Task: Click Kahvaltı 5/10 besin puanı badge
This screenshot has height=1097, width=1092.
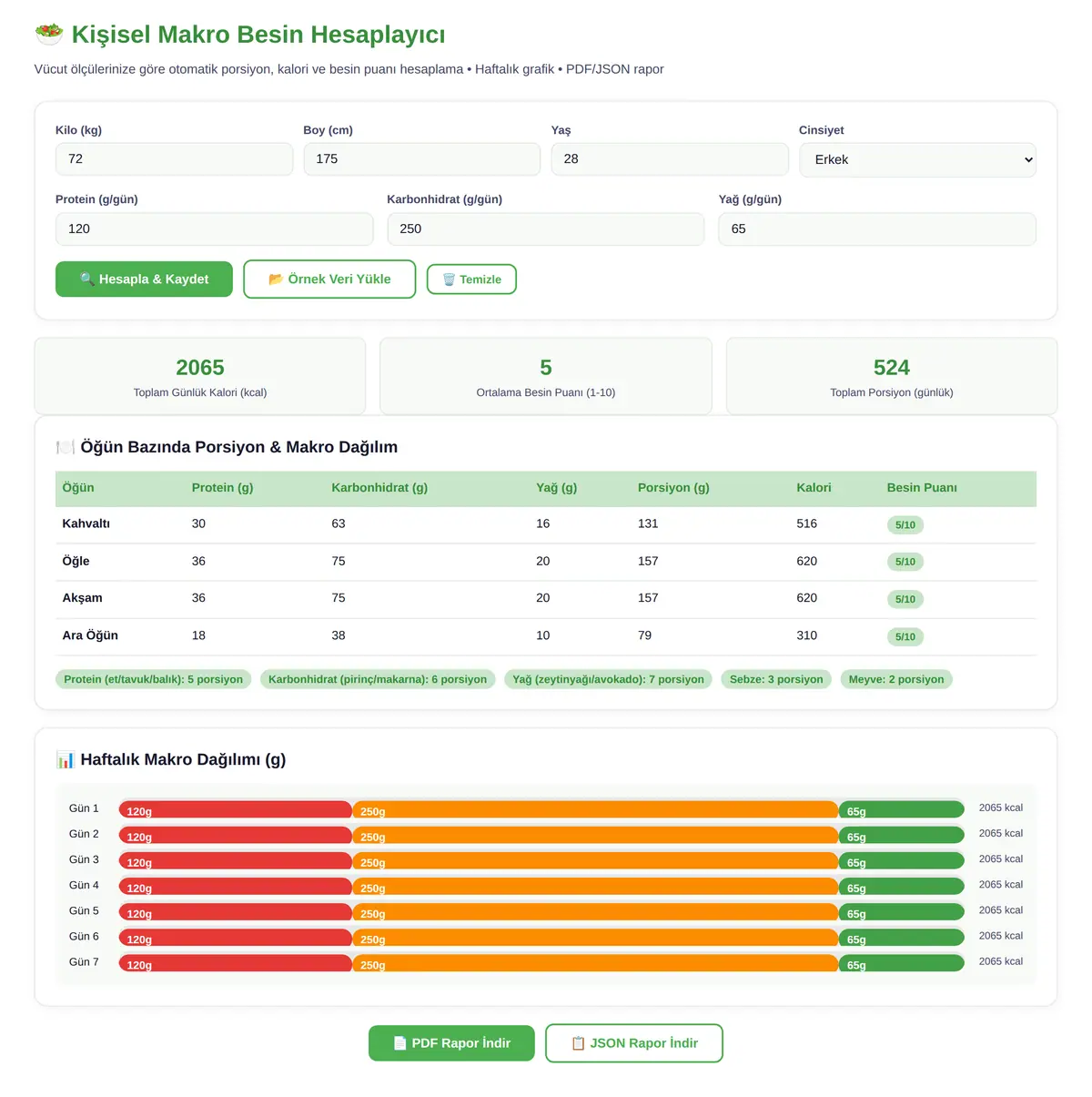Action: [x=905, y=525]
